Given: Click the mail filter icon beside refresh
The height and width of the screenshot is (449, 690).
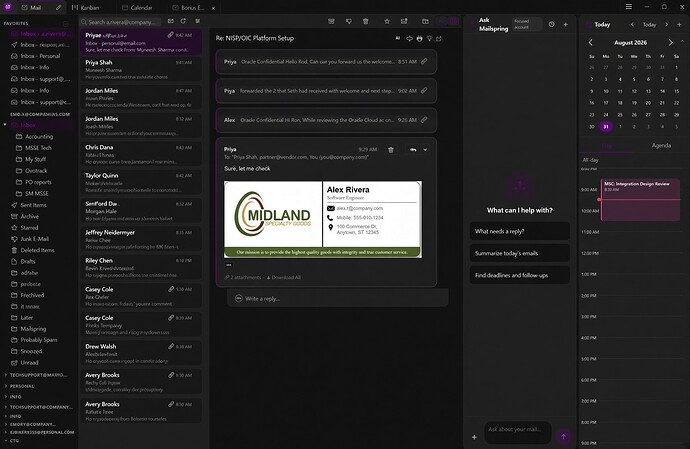Looking at the screenshot, I should [198, 21].
